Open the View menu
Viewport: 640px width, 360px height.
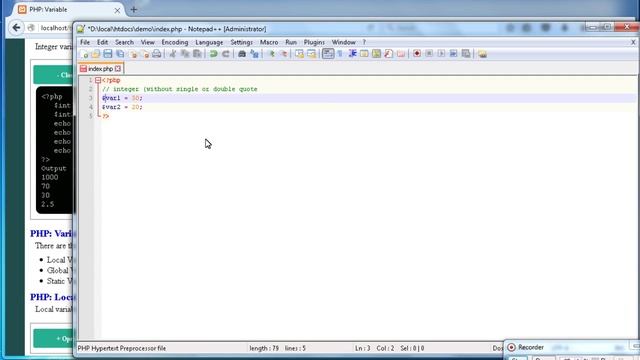[x=148, y=42]
